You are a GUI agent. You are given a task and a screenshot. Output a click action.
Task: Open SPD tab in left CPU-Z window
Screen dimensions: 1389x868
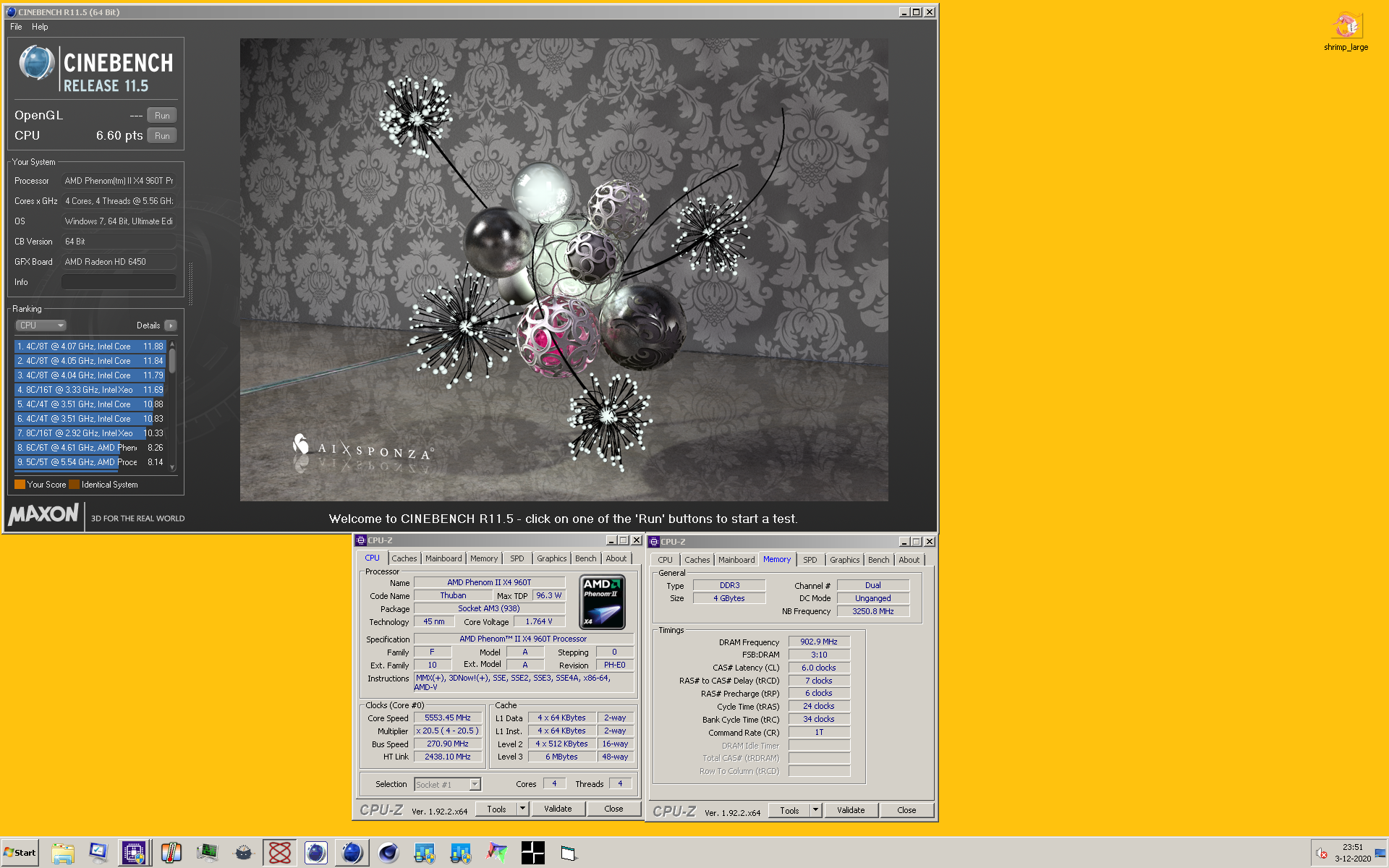click(x=517, y=558)
